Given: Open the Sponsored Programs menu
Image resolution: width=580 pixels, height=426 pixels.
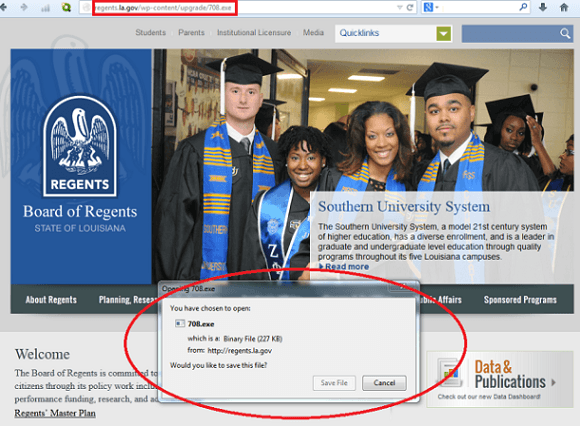Looking at the screenshot, I should pos(520,300).
